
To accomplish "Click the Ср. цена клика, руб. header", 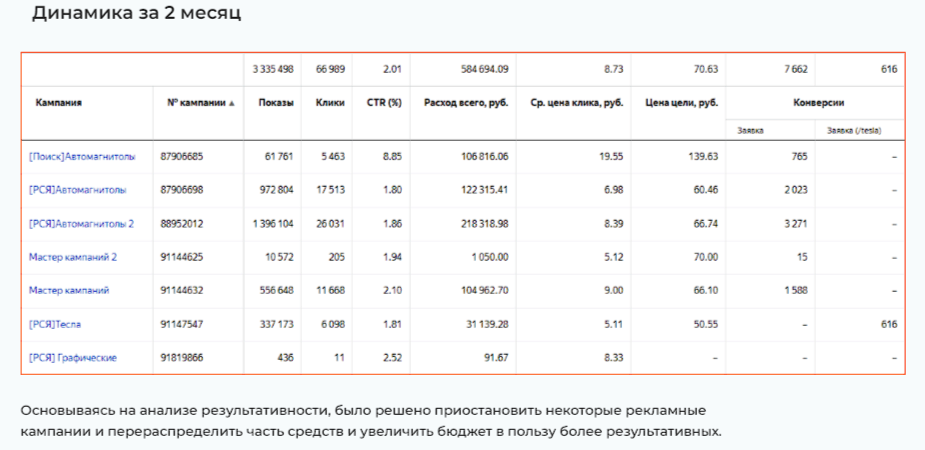I will pos(577,103).
